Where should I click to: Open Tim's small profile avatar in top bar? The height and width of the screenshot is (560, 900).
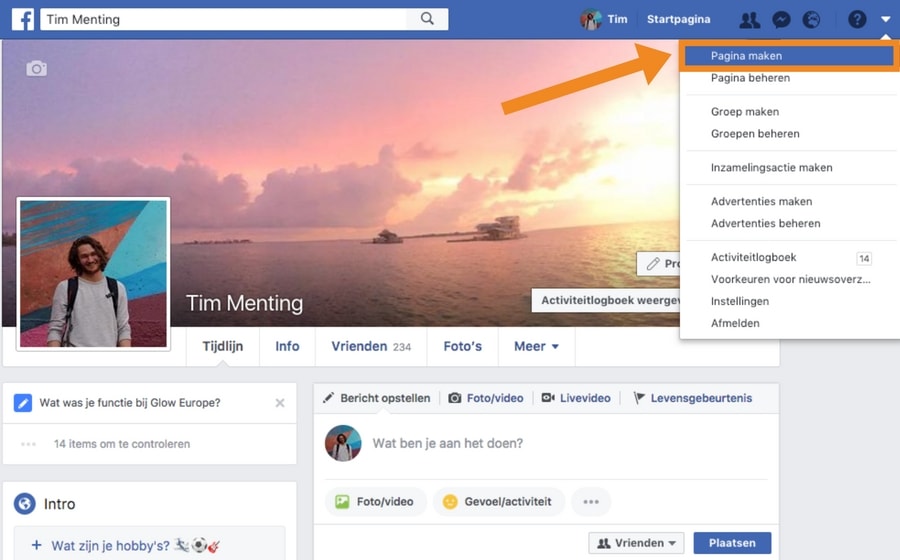pyautogui.click(x=591, y=20)
